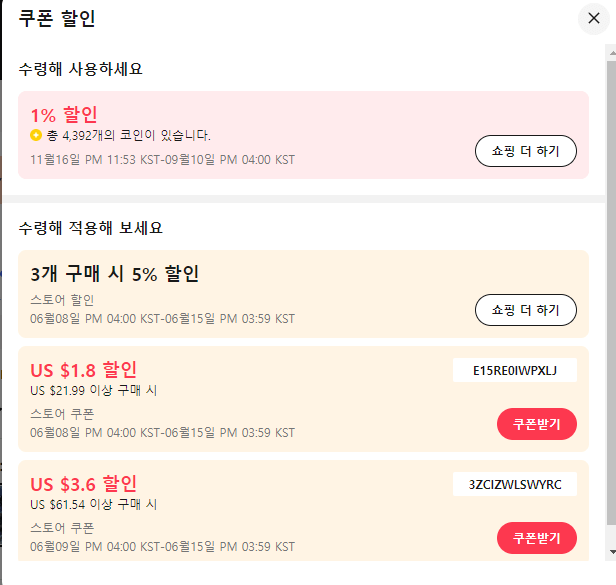Click 쇼핑 더 하기 on the 1% 할인 card
Viewport: 616px width, 585px height.
(526, 151)
